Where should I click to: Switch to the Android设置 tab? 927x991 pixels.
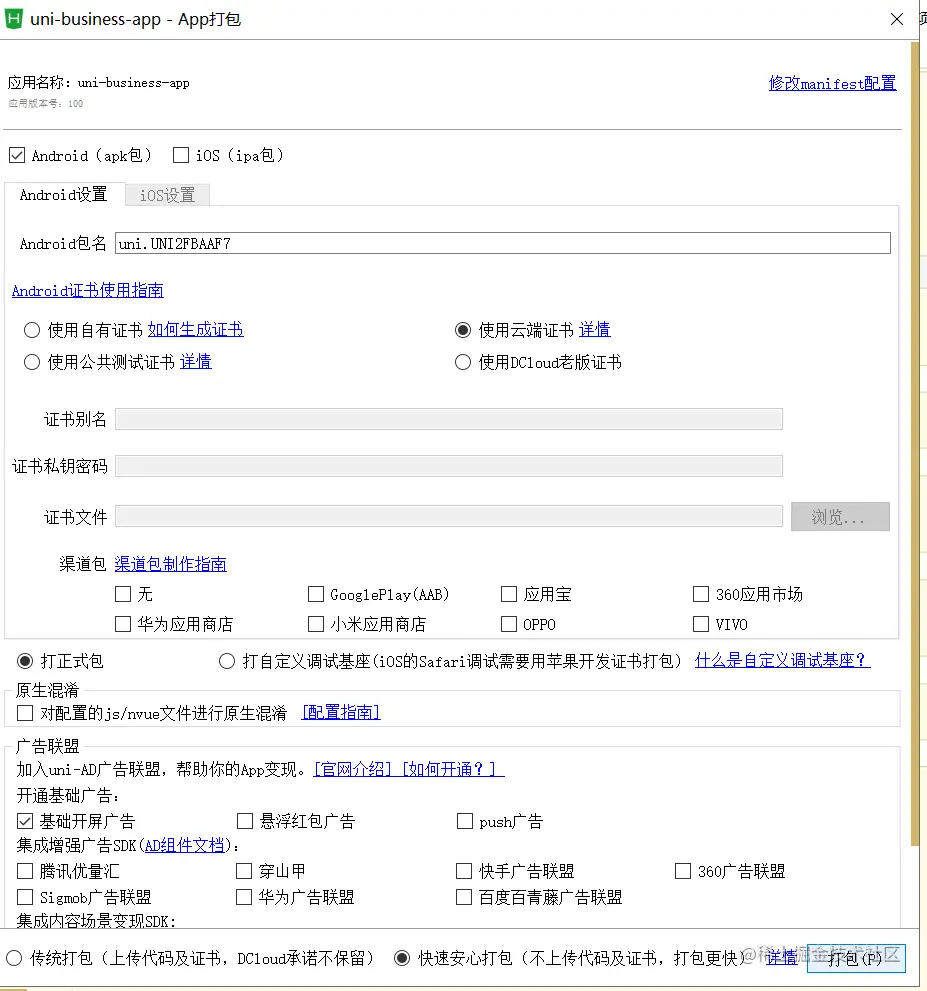(63, 194)
